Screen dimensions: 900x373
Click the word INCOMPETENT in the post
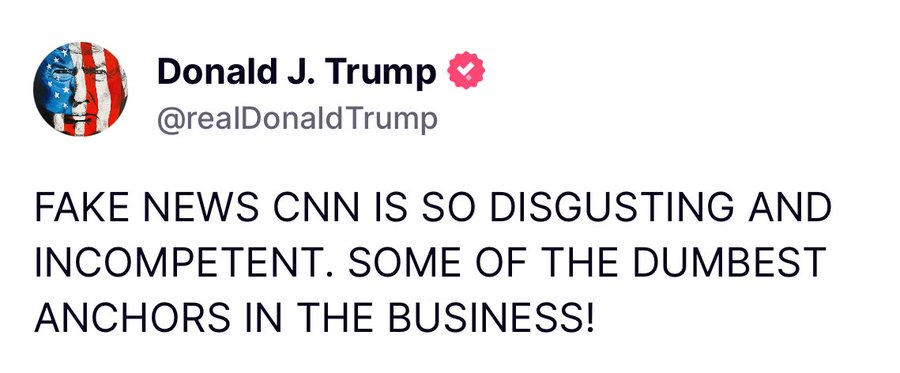(x=185, y=262)
